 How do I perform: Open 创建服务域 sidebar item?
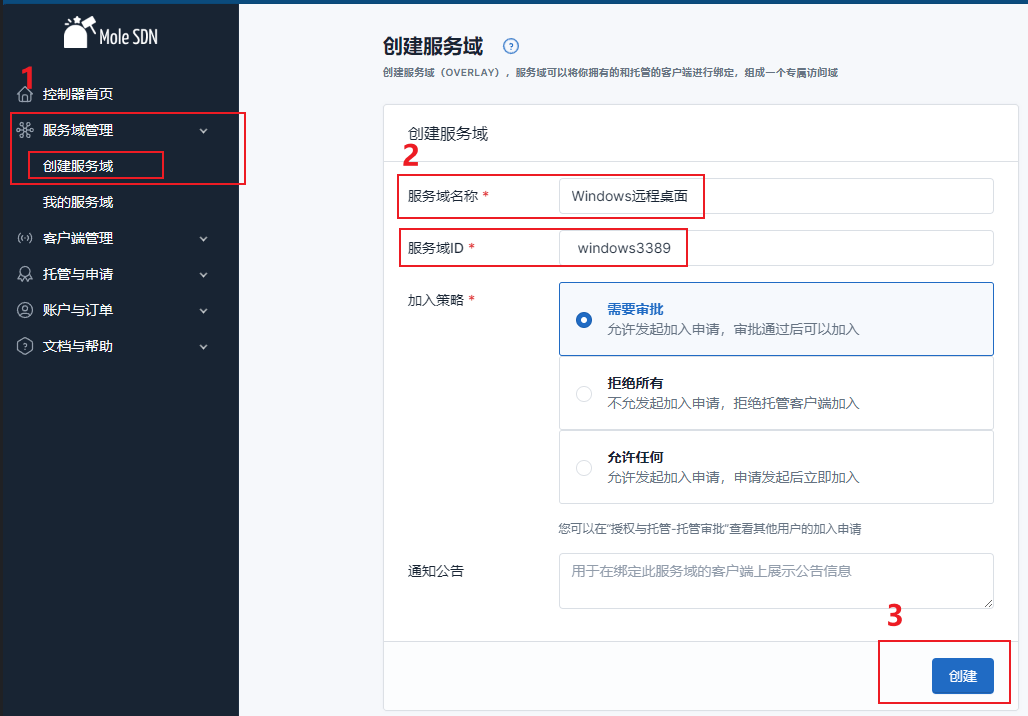(x=78, y=166)
